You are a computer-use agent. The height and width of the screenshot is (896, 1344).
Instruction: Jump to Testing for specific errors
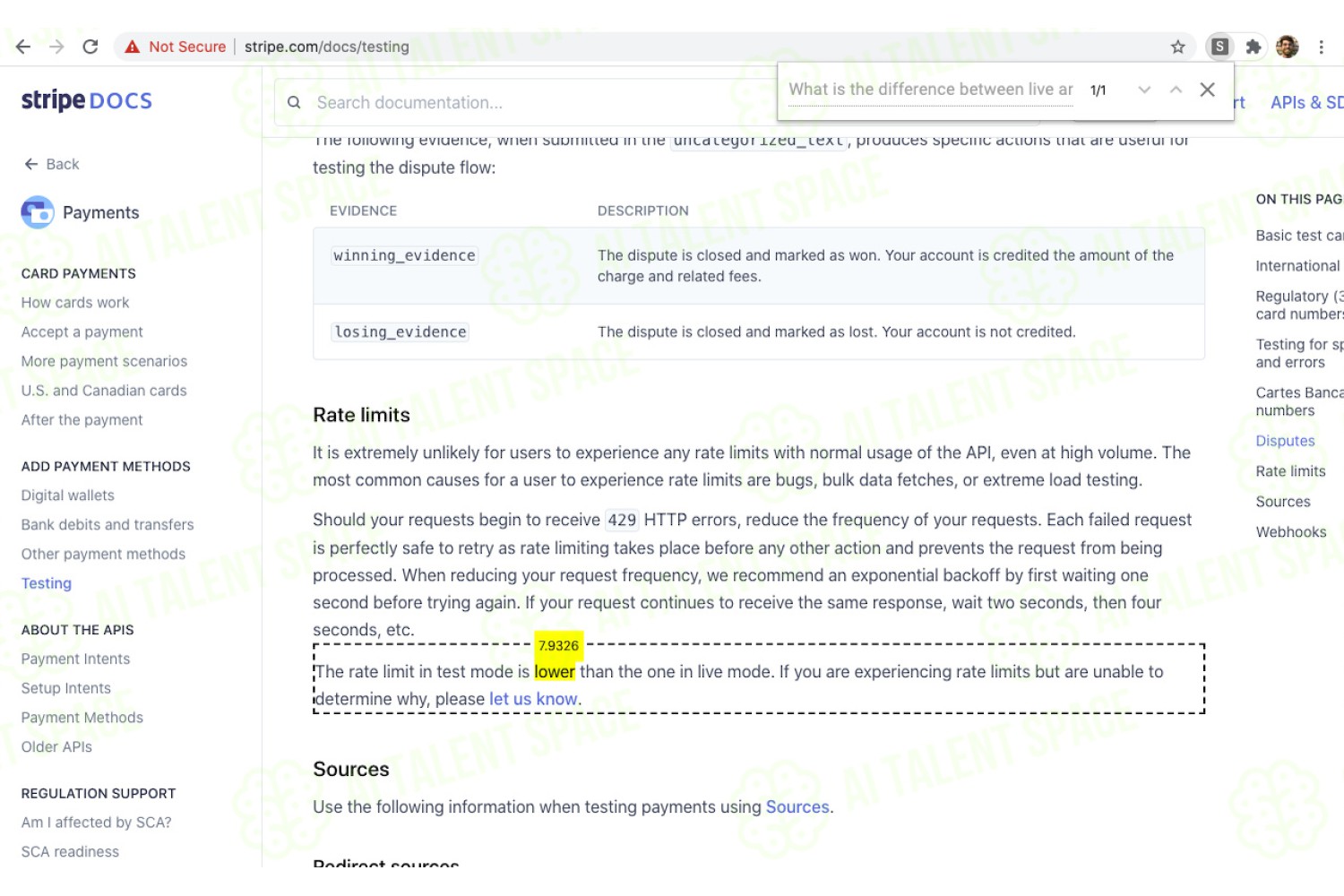point(1299,354)
